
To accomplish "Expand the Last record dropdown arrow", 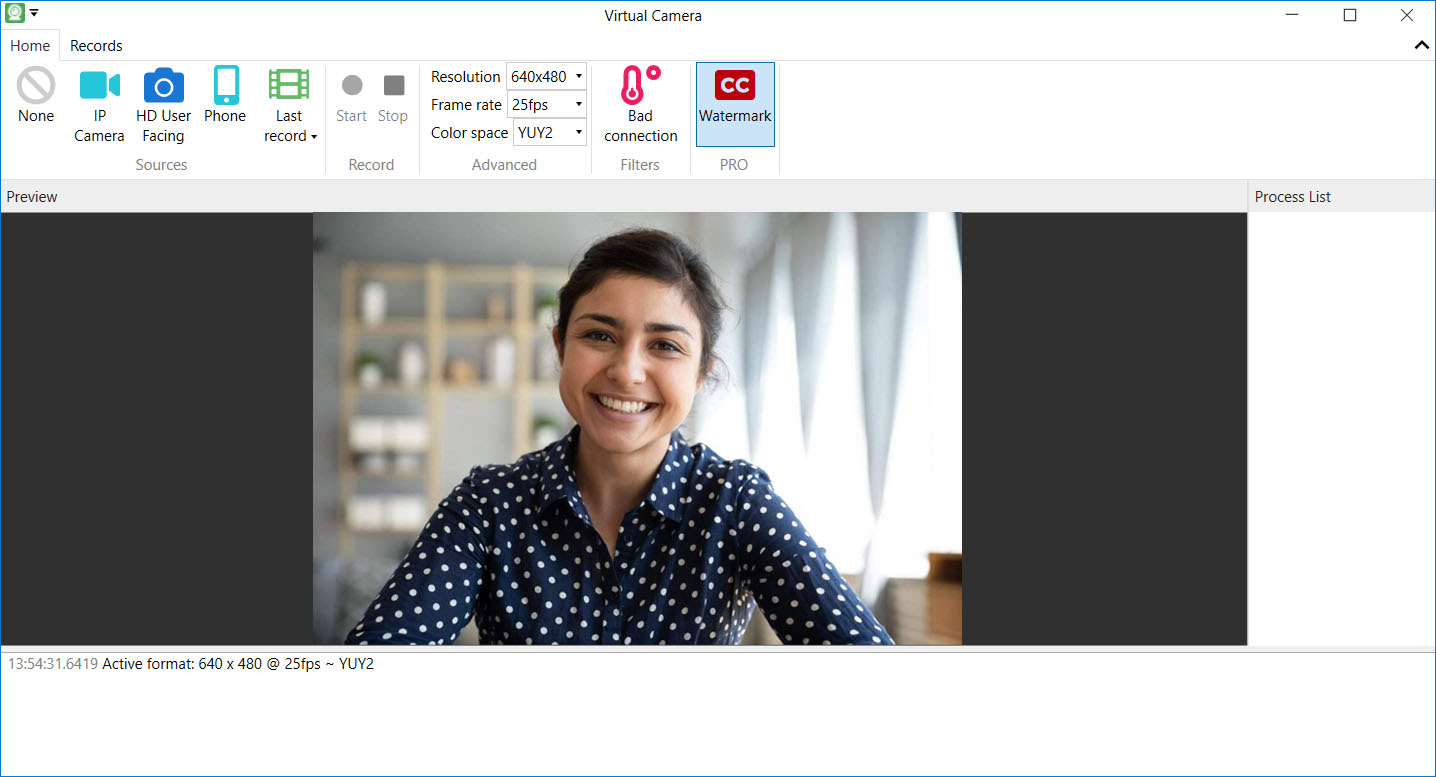I will pos(314,137).
